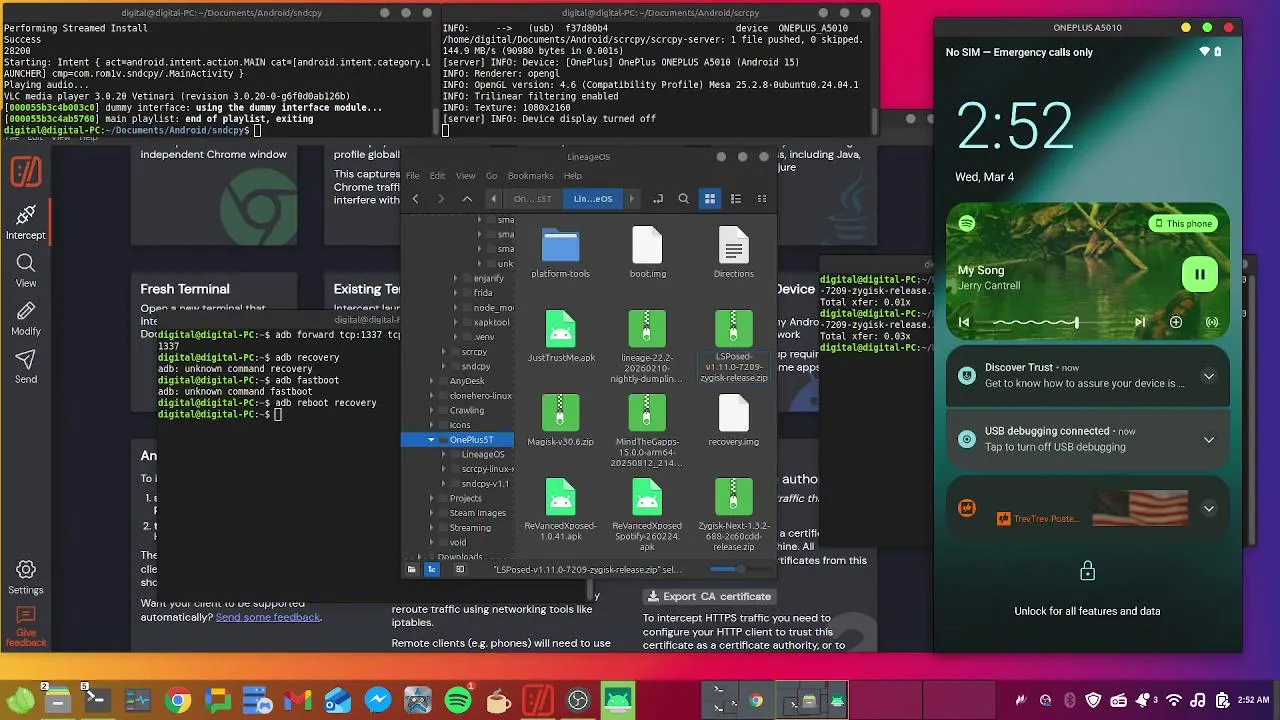Go forward in the file manager
This screenshot has width=1280, height=720.
pyautogui.click(x=440, y=199)
